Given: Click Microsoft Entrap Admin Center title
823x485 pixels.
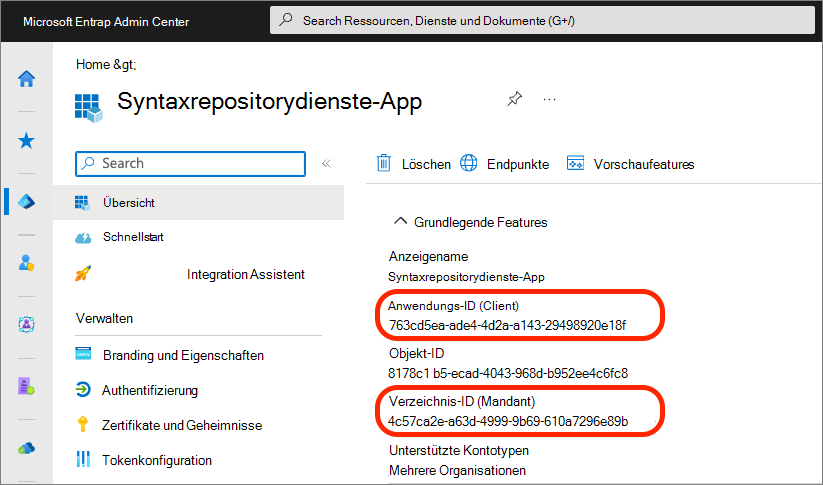Looking at the screenshot, I should [x=106, y=22].
